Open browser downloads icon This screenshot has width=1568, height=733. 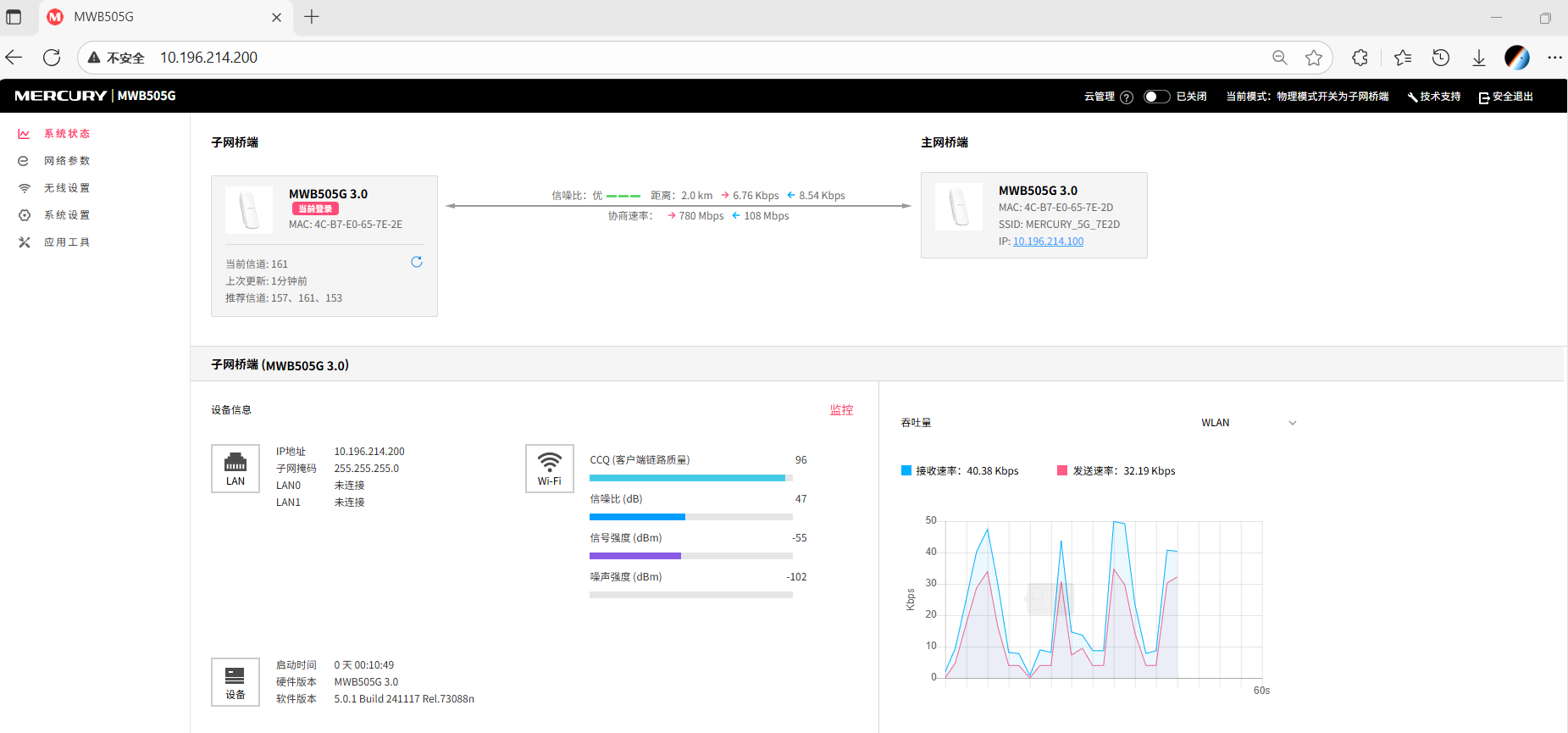(x=1479, y=58)
